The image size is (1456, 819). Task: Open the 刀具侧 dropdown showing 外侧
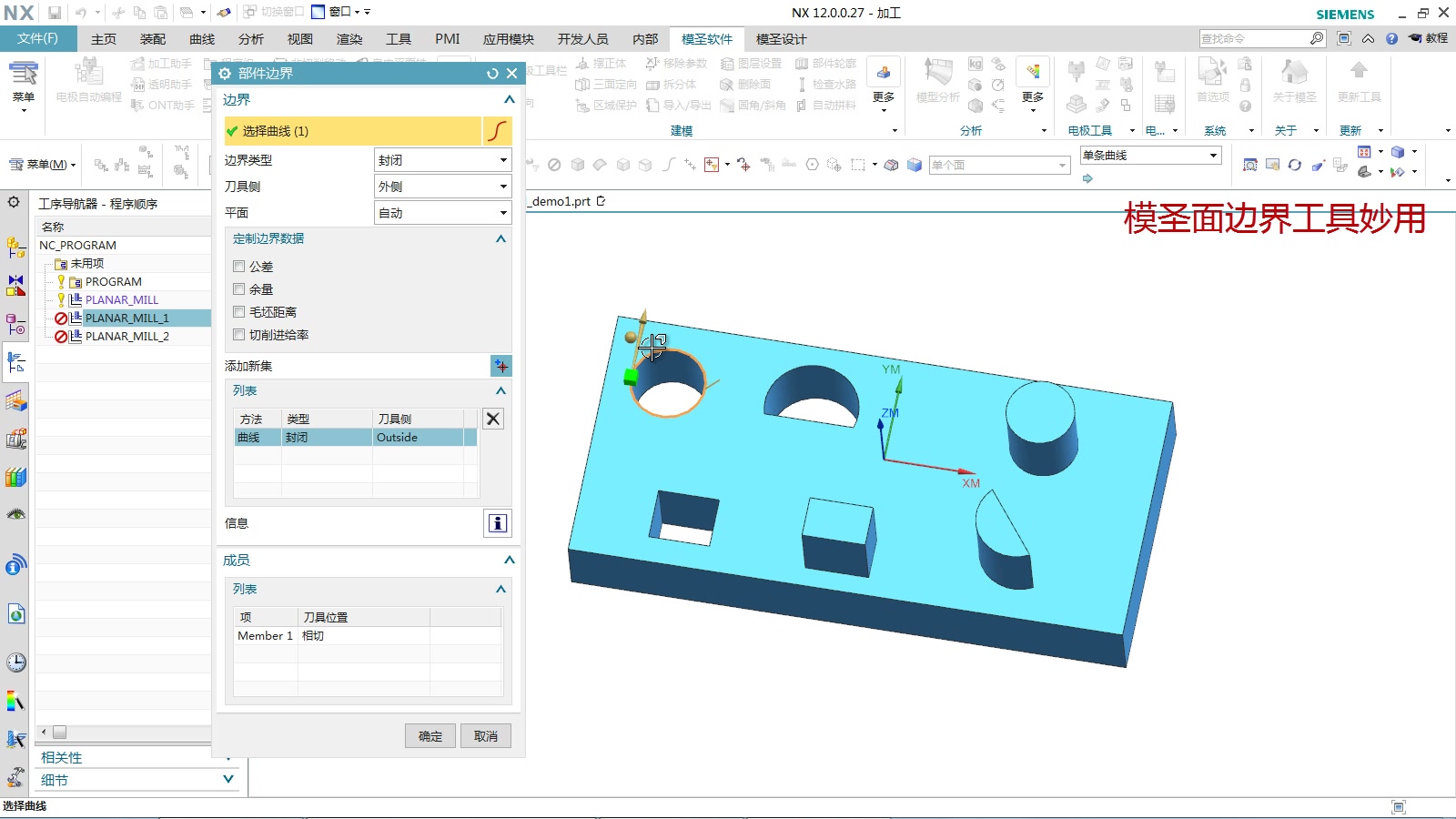coord(443,187)
